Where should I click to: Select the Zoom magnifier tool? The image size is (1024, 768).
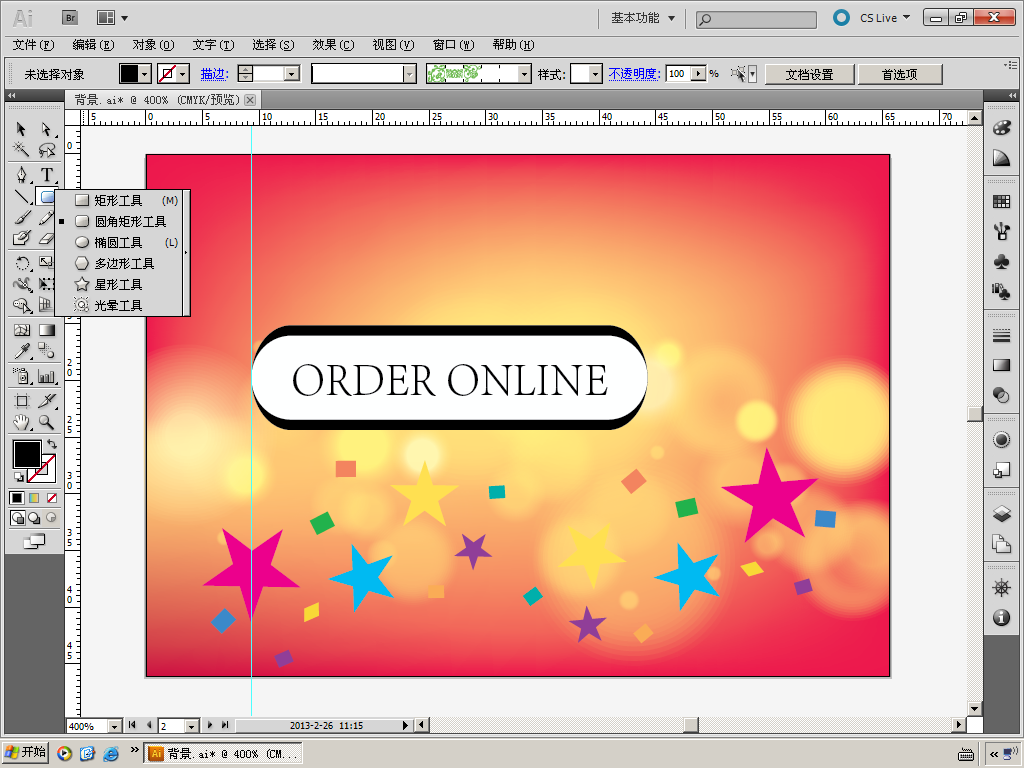tap(46, 422)
